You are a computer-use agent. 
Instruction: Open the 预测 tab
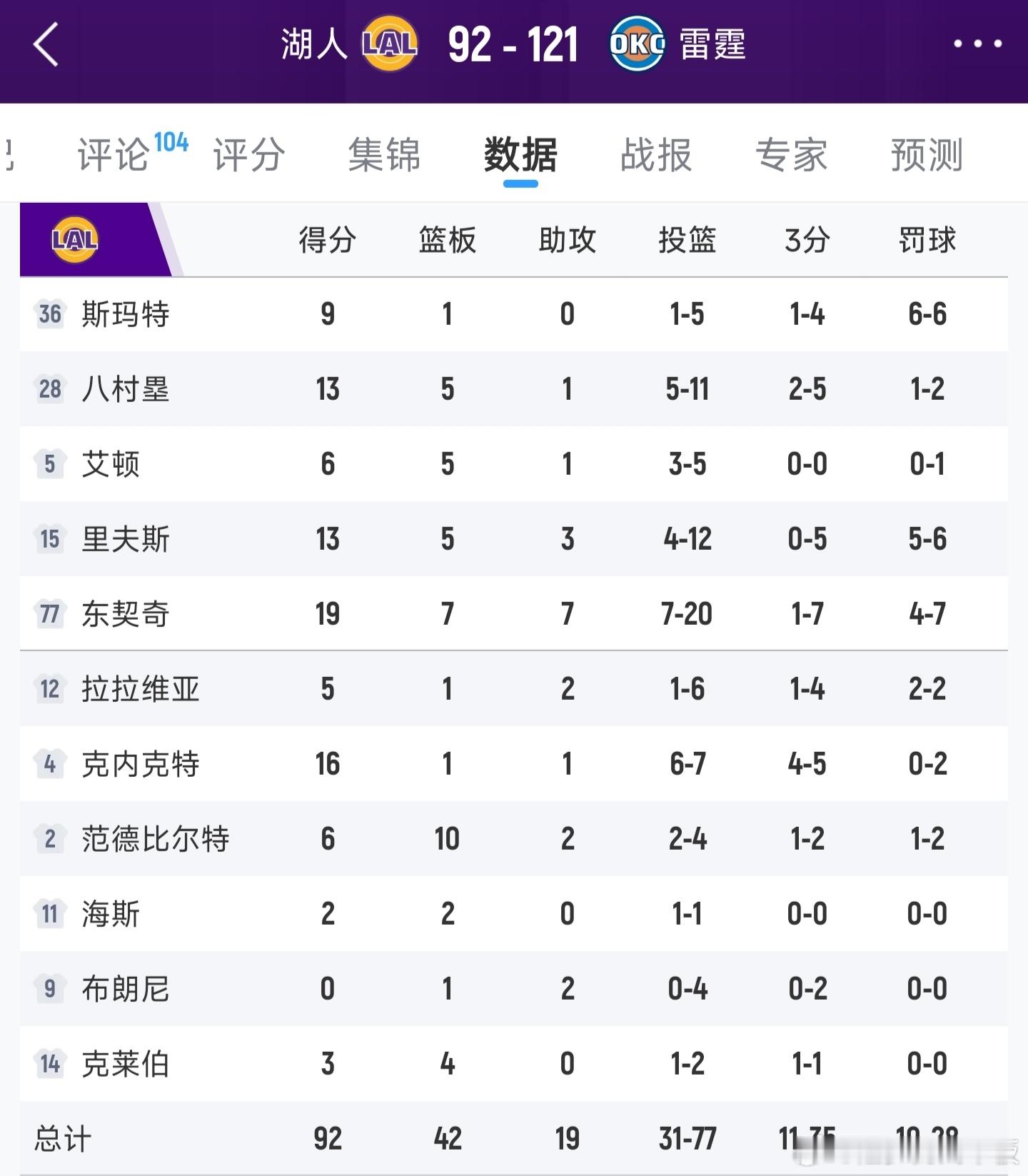927,154
